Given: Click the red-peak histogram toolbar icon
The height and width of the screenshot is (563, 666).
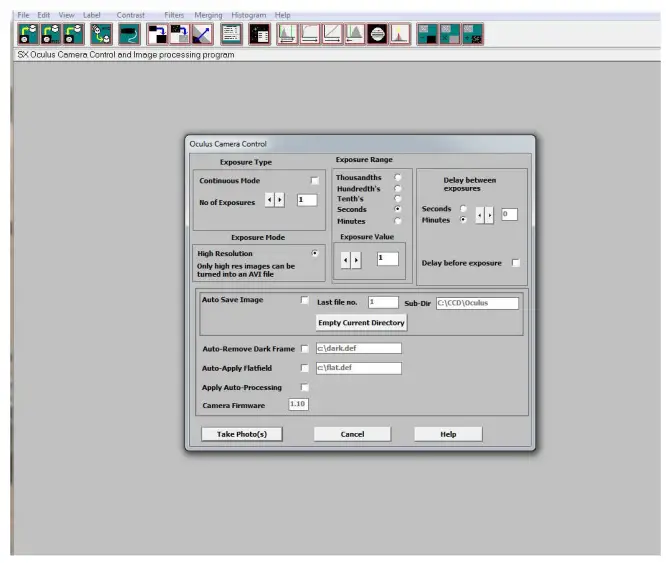Looking at the screenshot, I should coord(400,35).
